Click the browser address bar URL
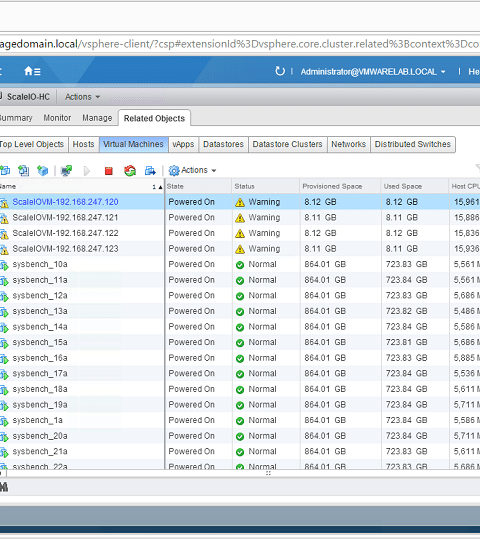The width and height of the screenshot is (480, 539). (x=240, y=44)
